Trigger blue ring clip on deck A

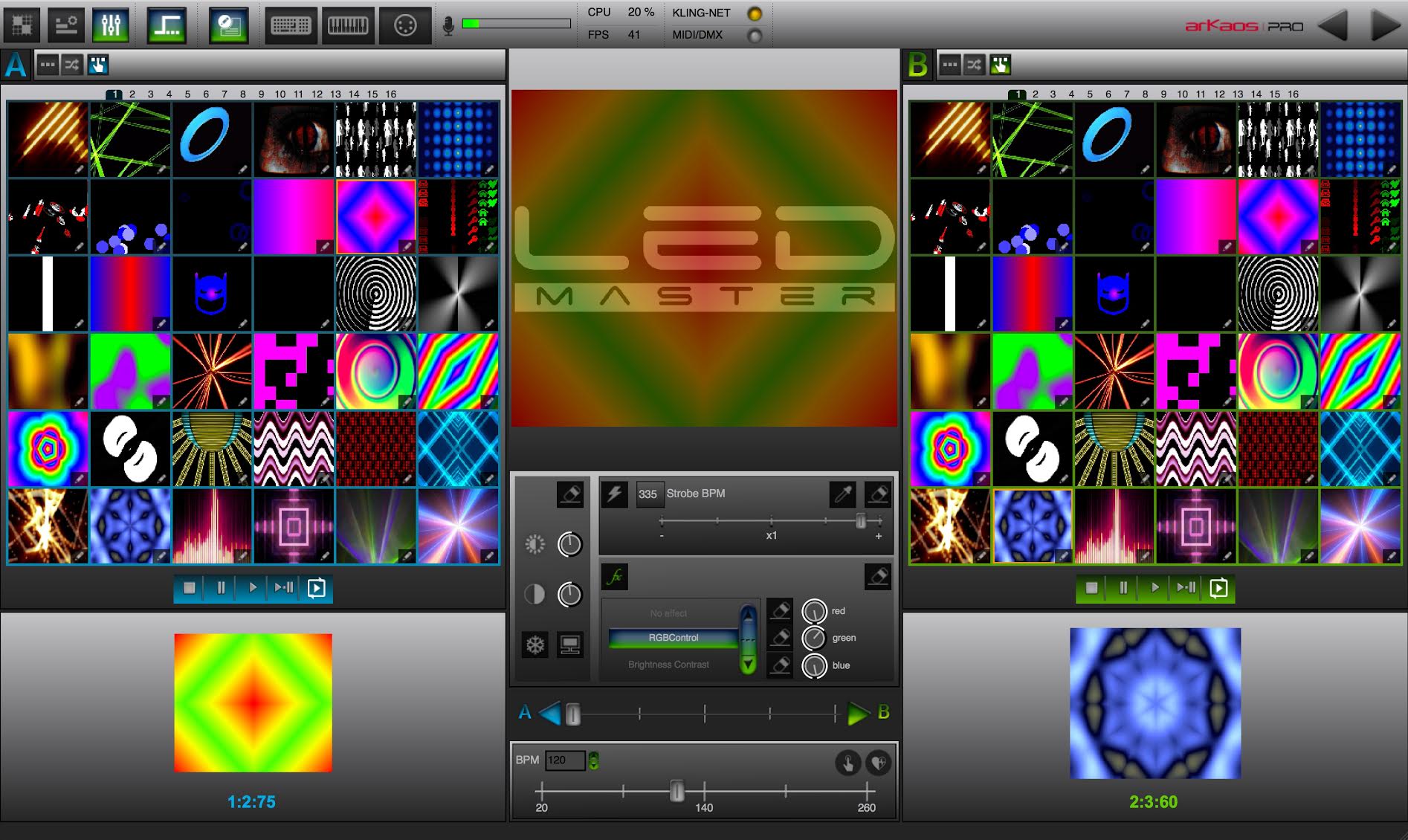coord(212,139)
